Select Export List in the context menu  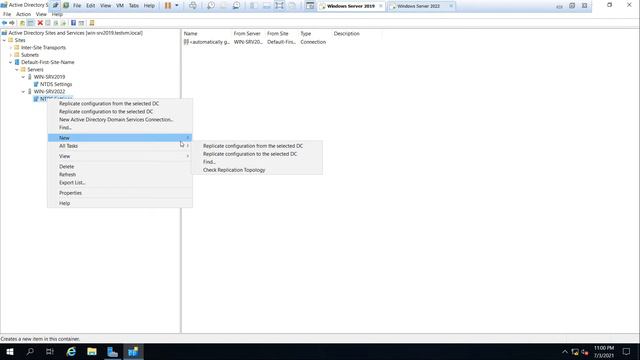pyautogui.click(x=120, y=182)
